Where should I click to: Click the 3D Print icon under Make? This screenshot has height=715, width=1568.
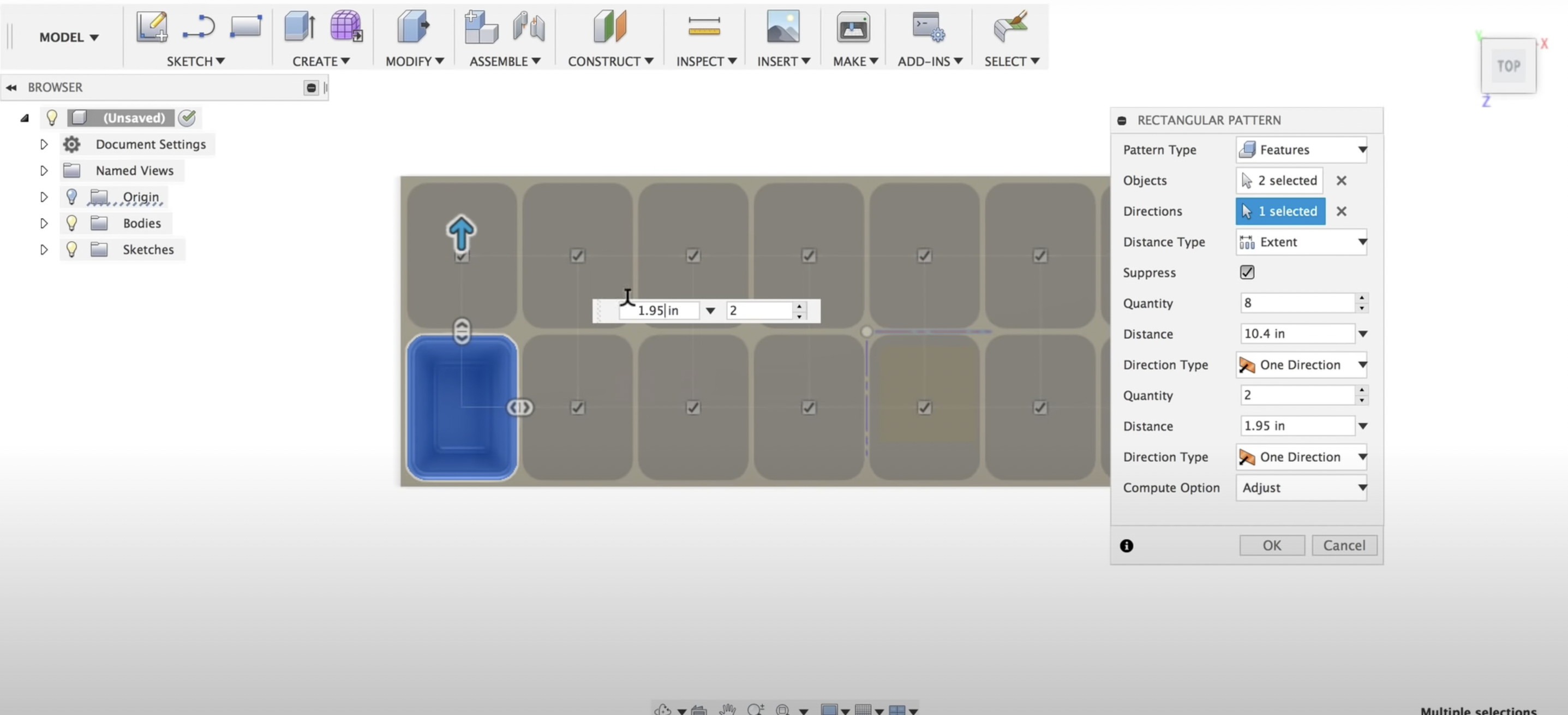(x=853, y=27)
